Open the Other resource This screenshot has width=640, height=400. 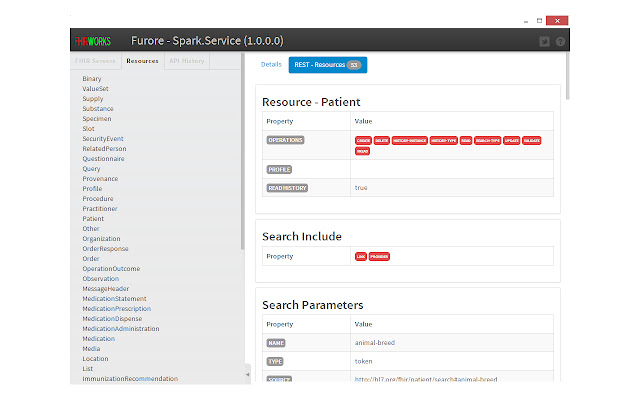pyautogui.click(x=91, y=229)
